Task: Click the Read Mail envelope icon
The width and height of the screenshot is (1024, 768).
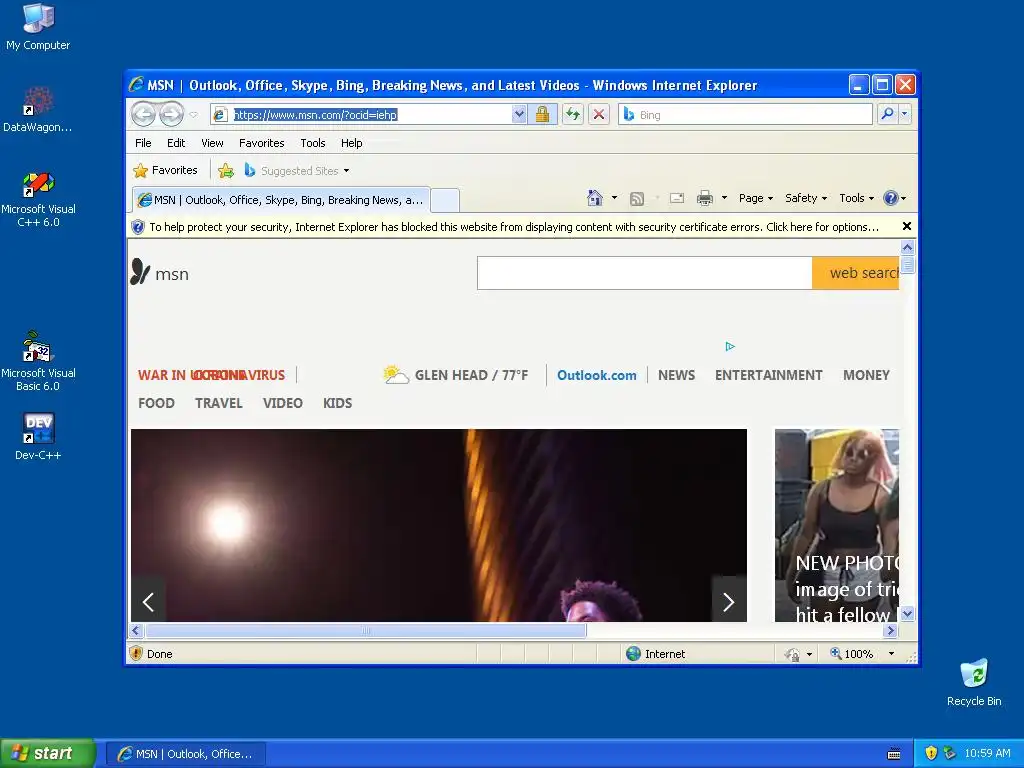Action: 677,198
